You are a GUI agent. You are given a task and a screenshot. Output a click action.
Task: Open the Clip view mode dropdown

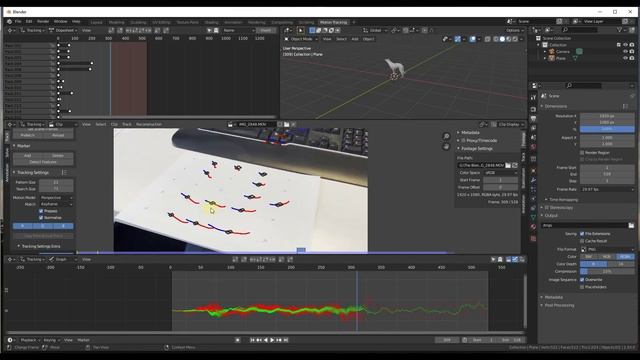tap(63, 124)
